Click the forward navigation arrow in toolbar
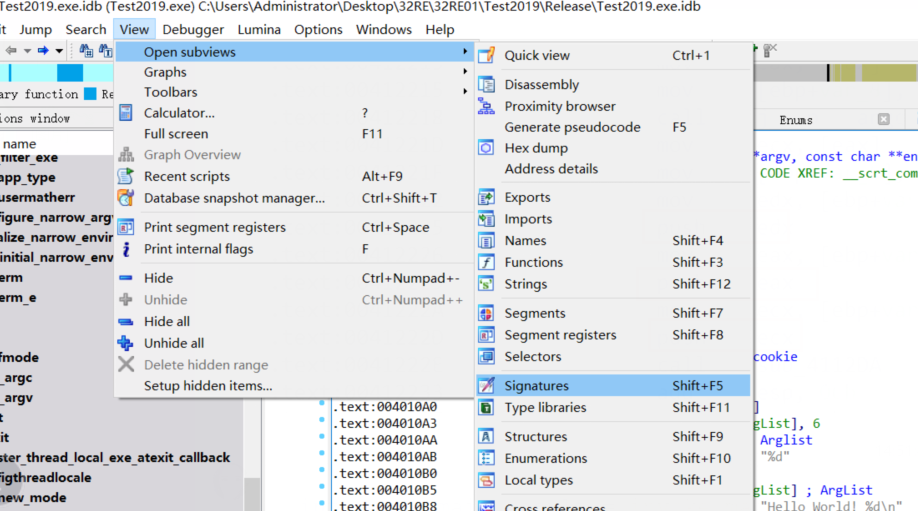Image resolution: width=918 pixels, height=511 pixels. [43, 51]
